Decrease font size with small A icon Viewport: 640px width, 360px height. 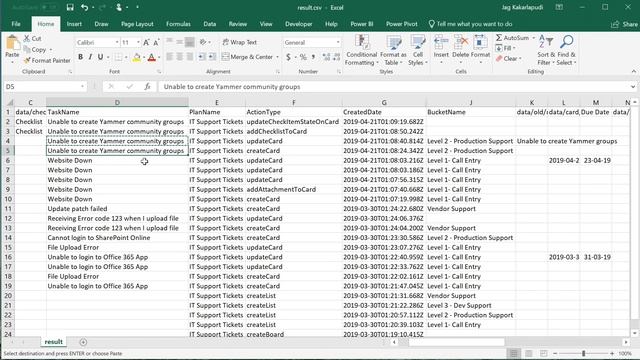[x=156, y=42]
